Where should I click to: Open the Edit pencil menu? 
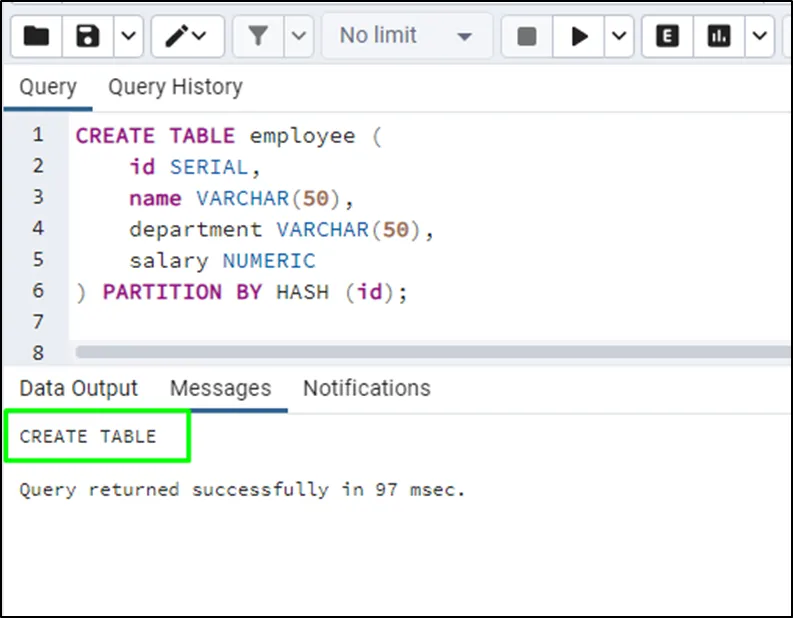(x=187, y=37)
